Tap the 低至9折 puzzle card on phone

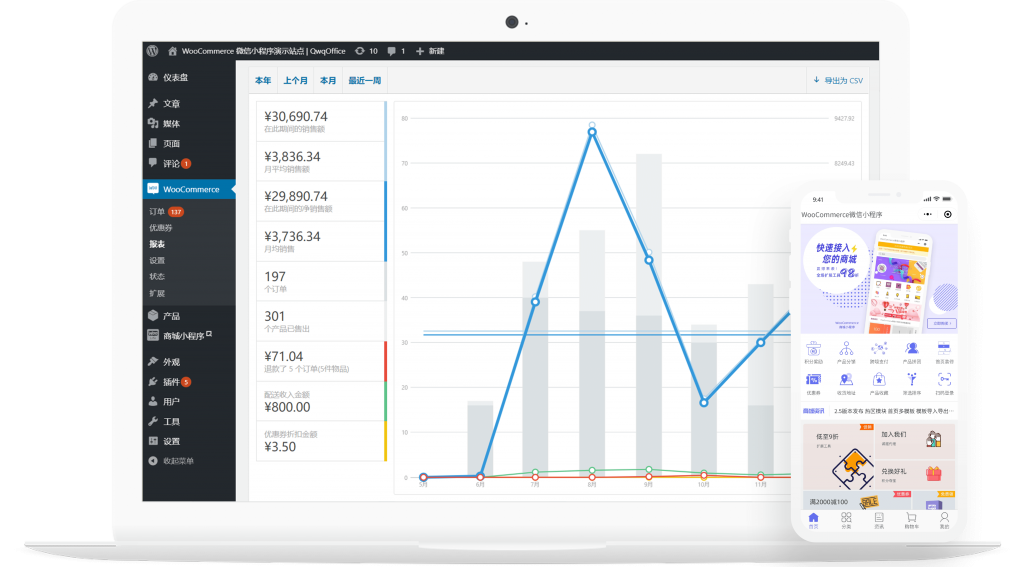click(x=839, y=457)
